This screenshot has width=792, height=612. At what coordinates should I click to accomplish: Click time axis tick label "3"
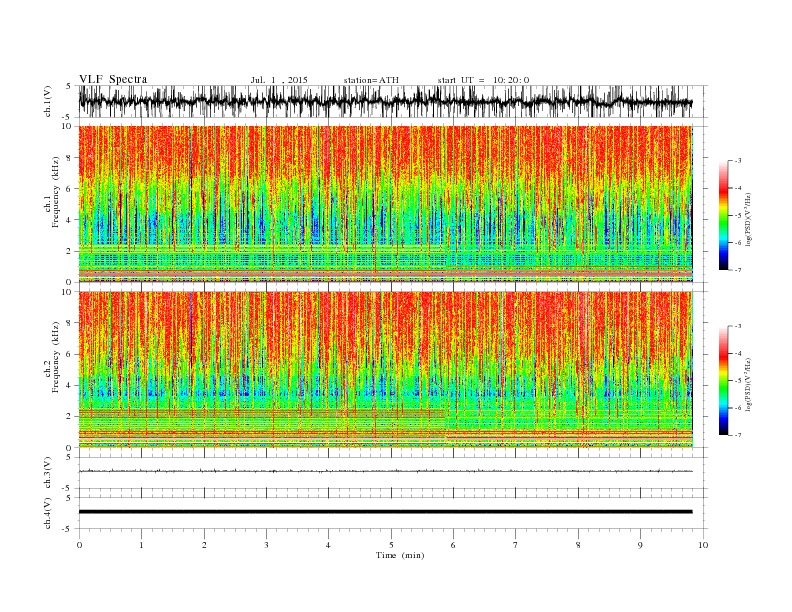point(266,545)
